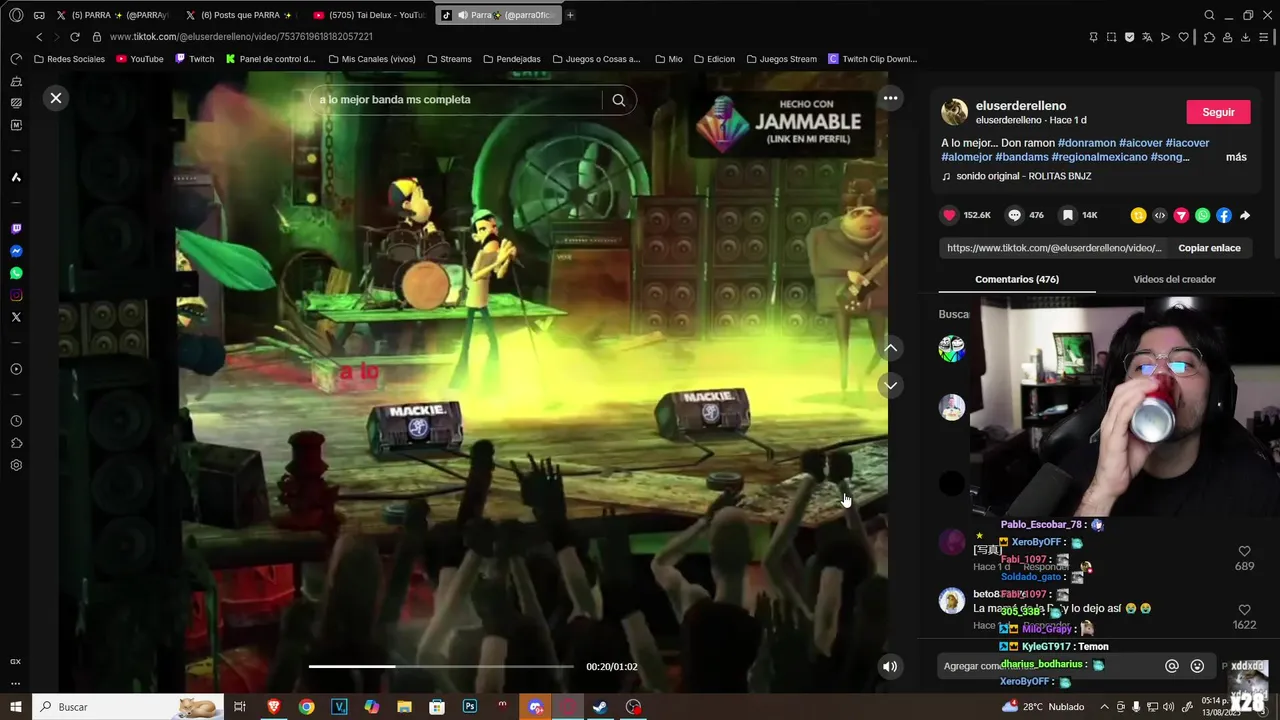Click the video search input field
The image size is (1280, 720).
(x=455, y=100)
